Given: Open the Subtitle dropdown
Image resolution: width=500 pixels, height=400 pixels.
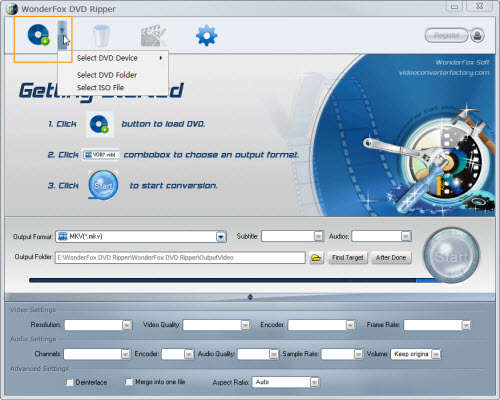Looking at the screenshot, I should point(292,236).
